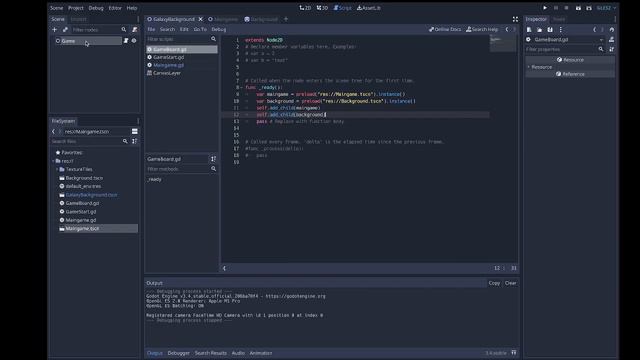Image resolution: width=640 pixels, height=360 pixels.
Task: Click the search icon in Filter nodes
Action: pos(124,29)
